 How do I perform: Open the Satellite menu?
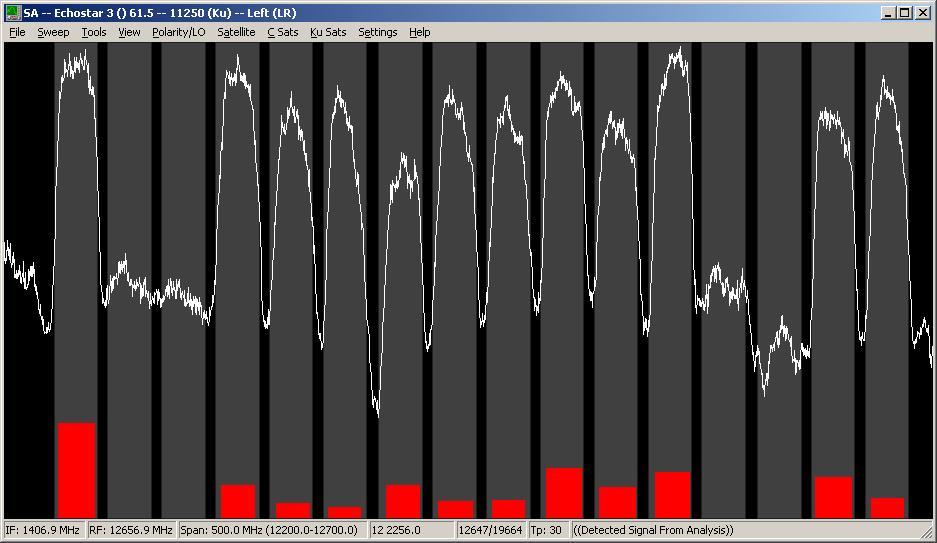(236, 32)
